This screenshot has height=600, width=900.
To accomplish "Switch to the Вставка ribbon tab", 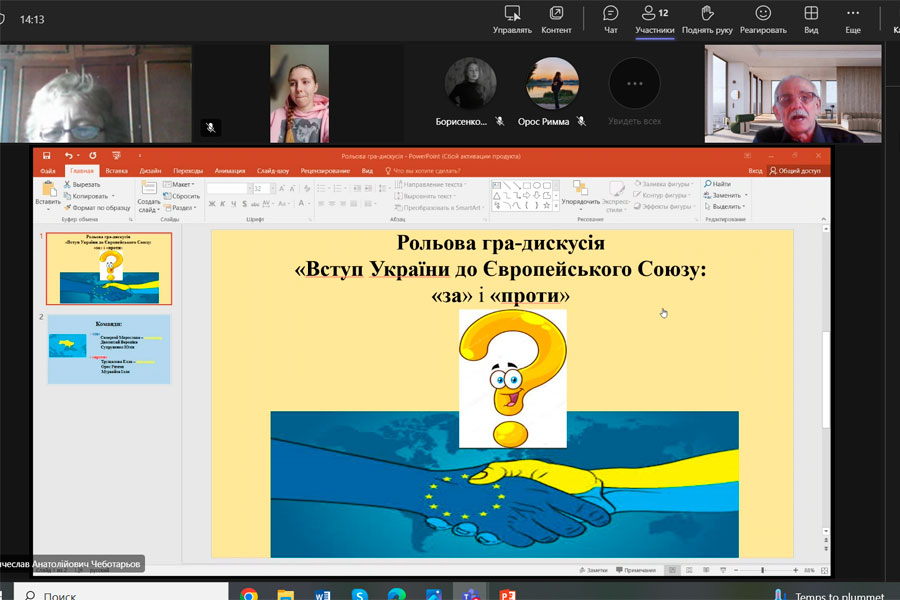I will (117, 171).
